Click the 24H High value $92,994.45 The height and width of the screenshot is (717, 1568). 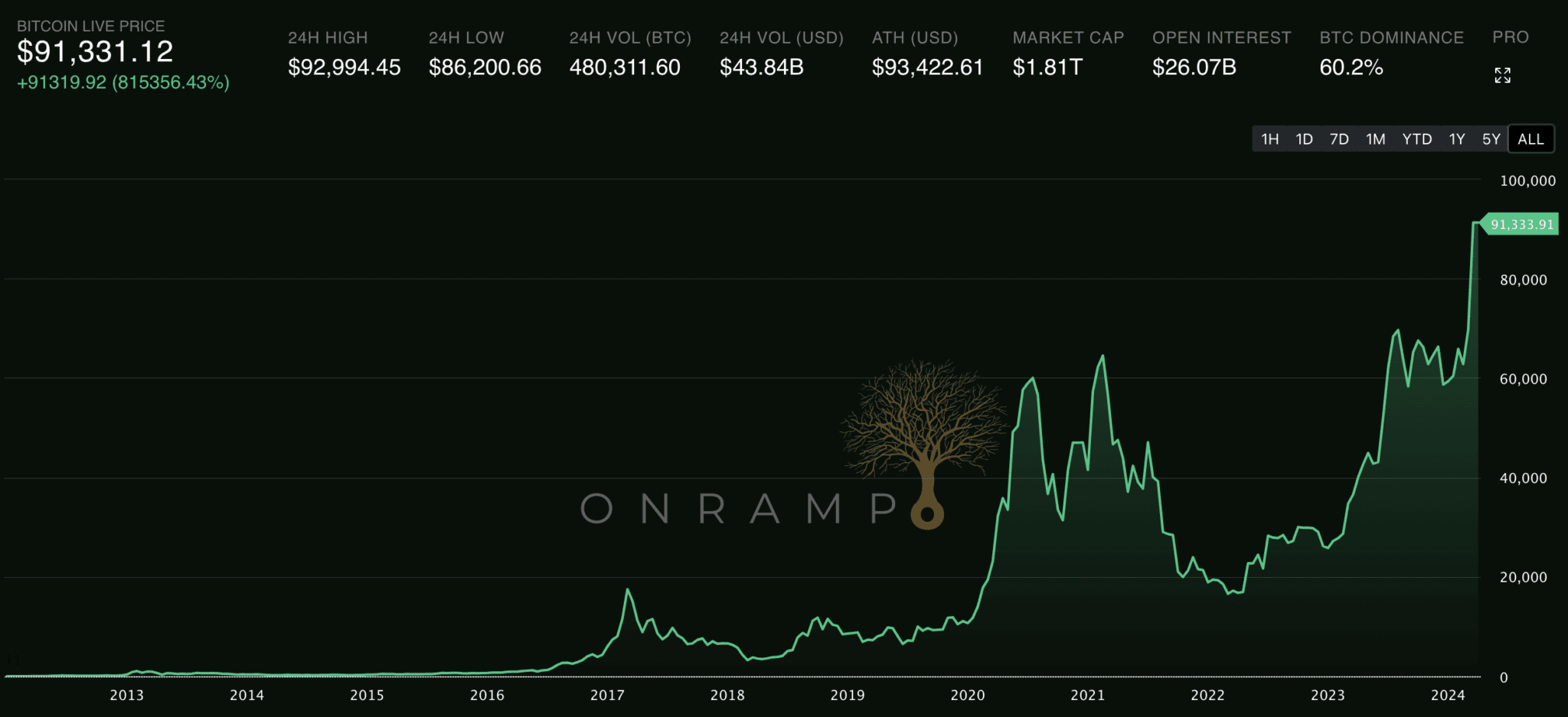(344, 67)
